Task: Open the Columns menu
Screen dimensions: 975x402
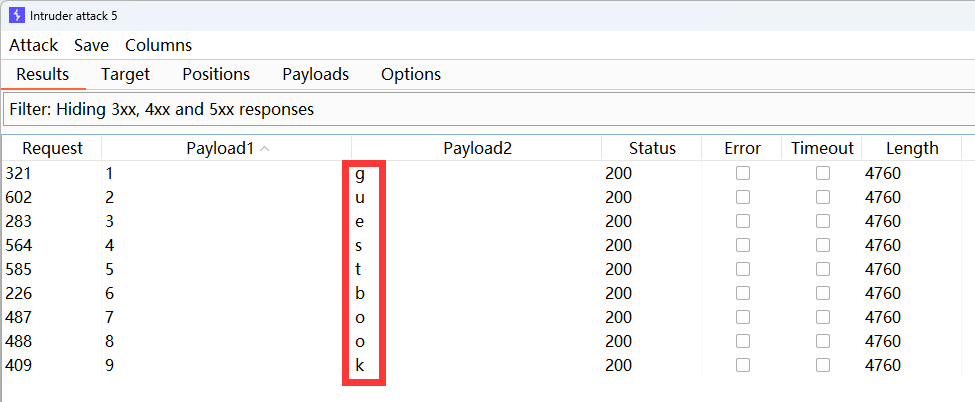Action: pyautogui.click(x=158, y=45)
